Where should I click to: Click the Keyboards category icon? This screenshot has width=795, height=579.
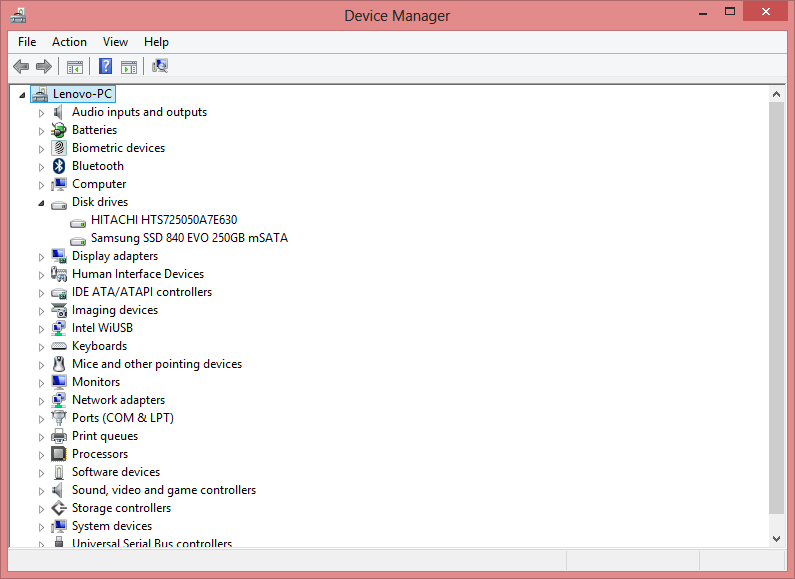(59, 346)
